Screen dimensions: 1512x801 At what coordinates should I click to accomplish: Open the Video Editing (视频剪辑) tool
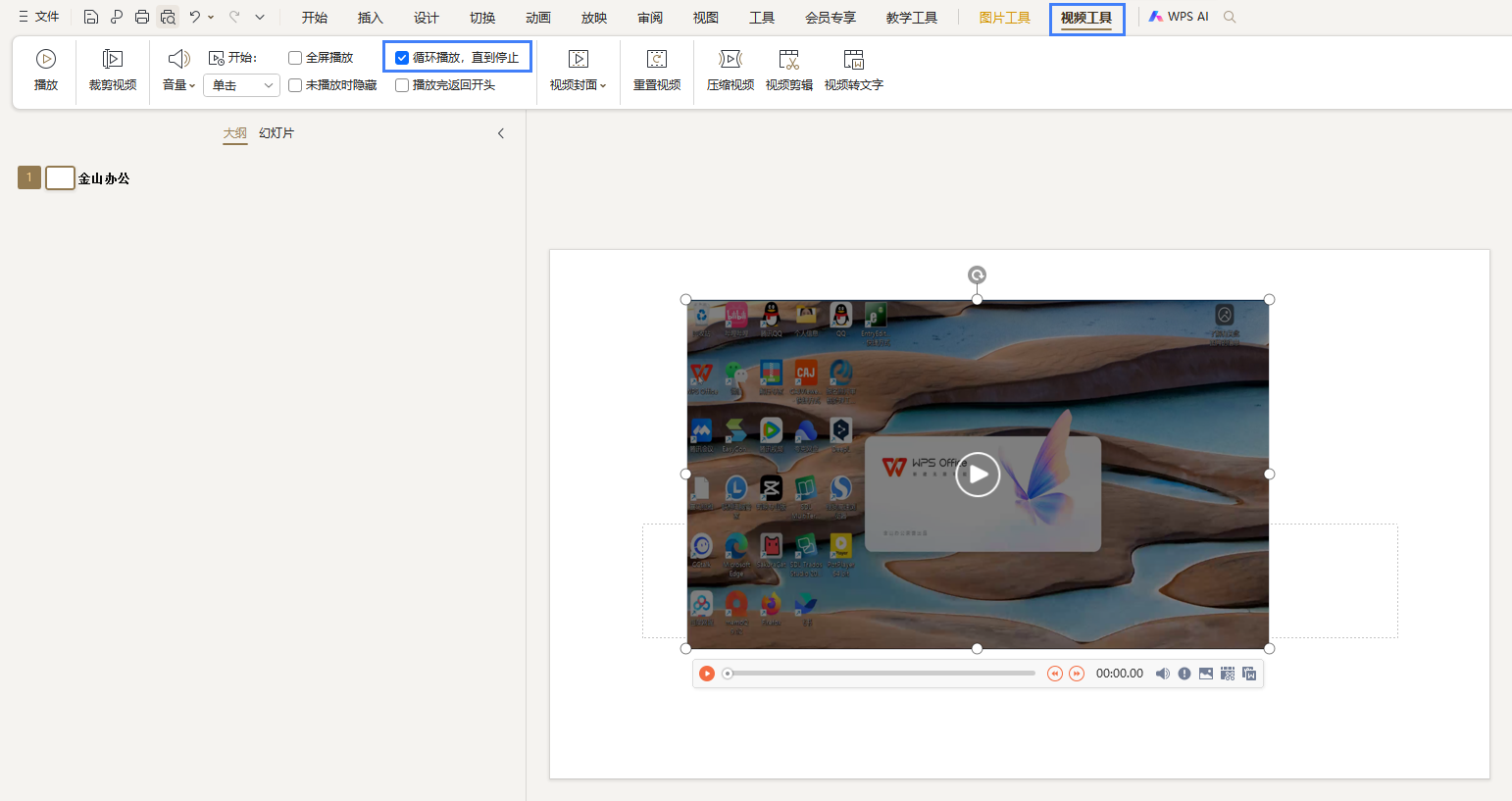(x=789, y=60)
